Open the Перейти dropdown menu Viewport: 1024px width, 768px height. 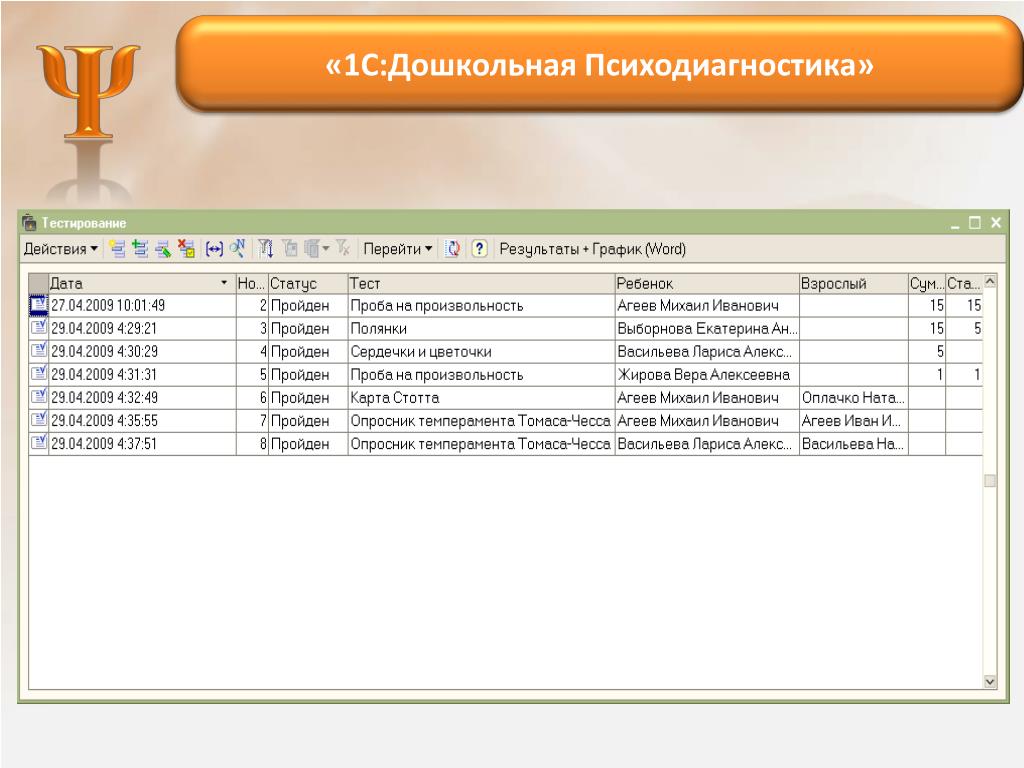click(x=398, y=249)
